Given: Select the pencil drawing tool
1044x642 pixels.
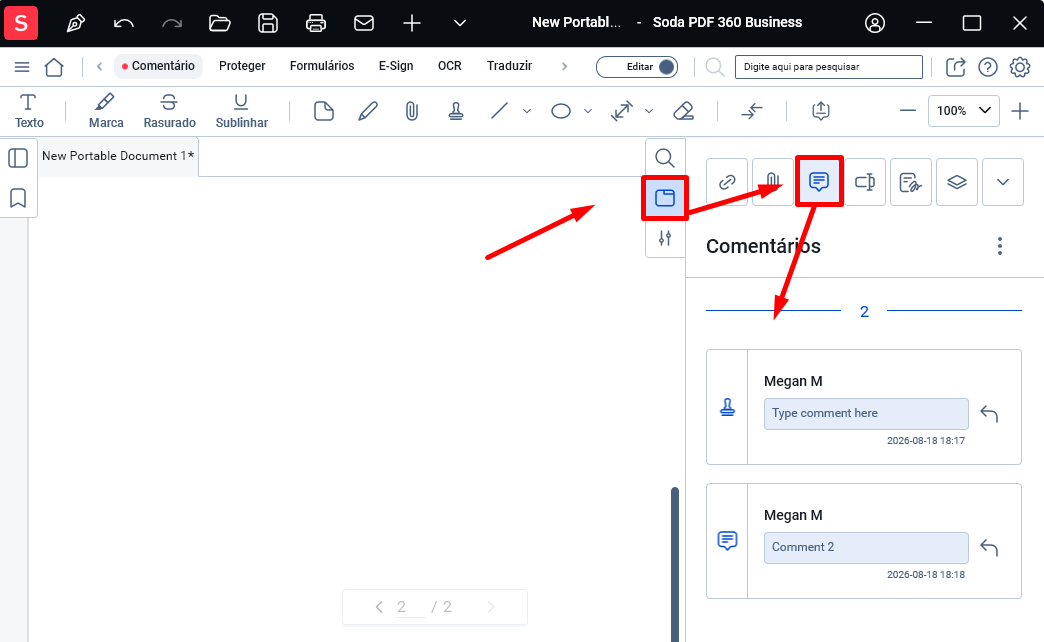Looking at the screenshot, I should tap(368, 111).
